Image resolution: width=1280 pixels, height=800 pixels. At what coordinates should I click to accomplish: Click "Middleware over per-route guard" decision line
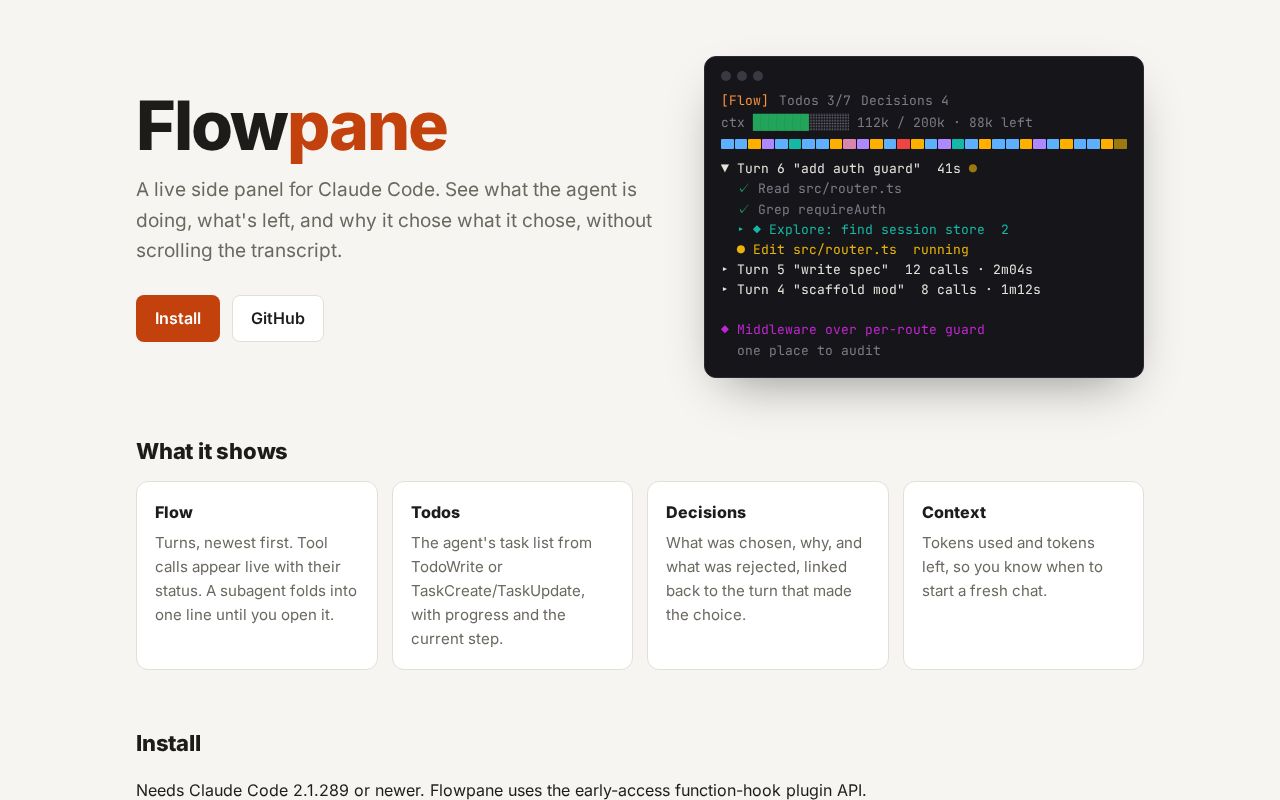(x=861, y=329)
